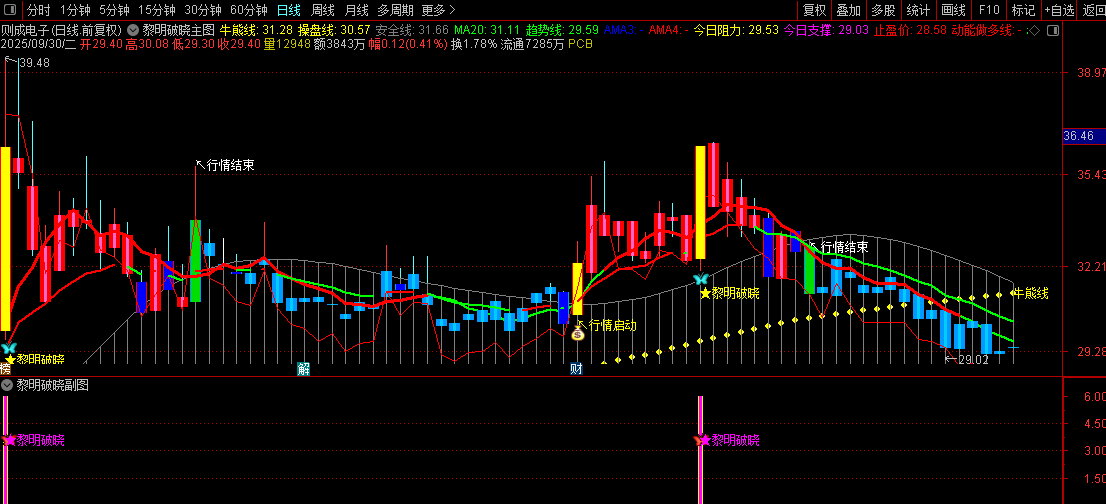Image resolution: width=1106 pixels, height=504 pixels.
Task: Click the 39.48 high price label
Action: click(x=35, y=63)
